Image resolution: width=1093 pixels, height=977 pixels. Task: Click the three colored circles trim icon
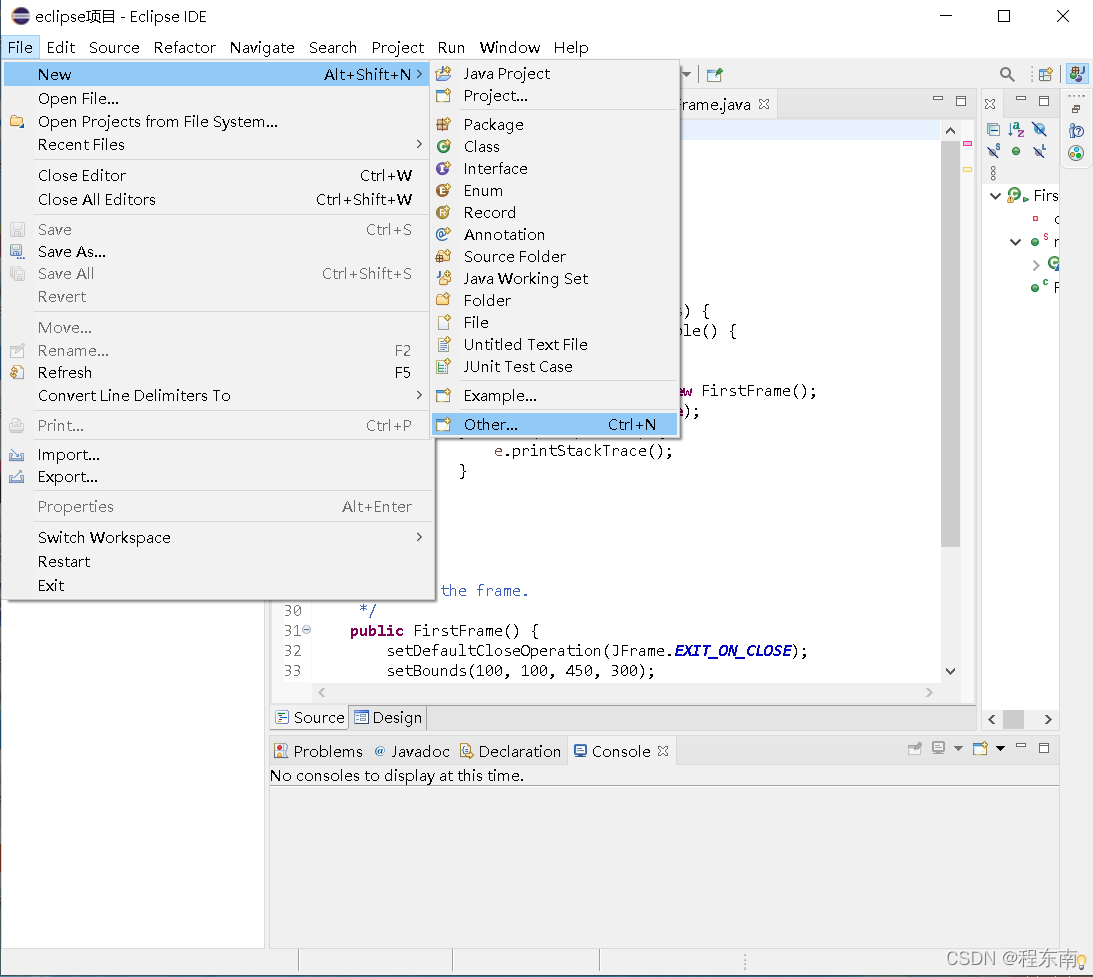1076,153
